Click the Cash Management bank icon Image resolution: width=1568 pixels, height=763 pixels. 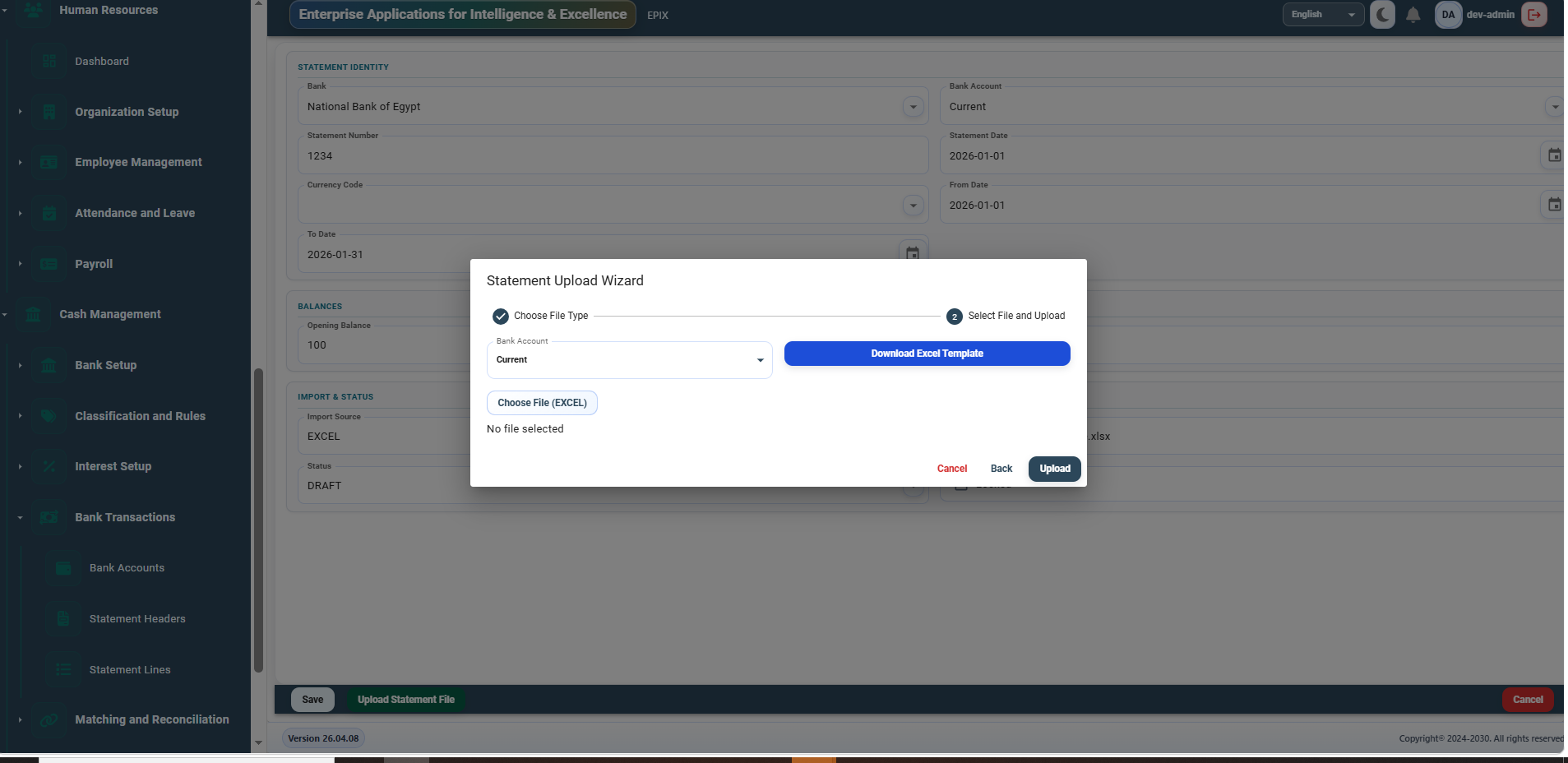coord(34,314)
